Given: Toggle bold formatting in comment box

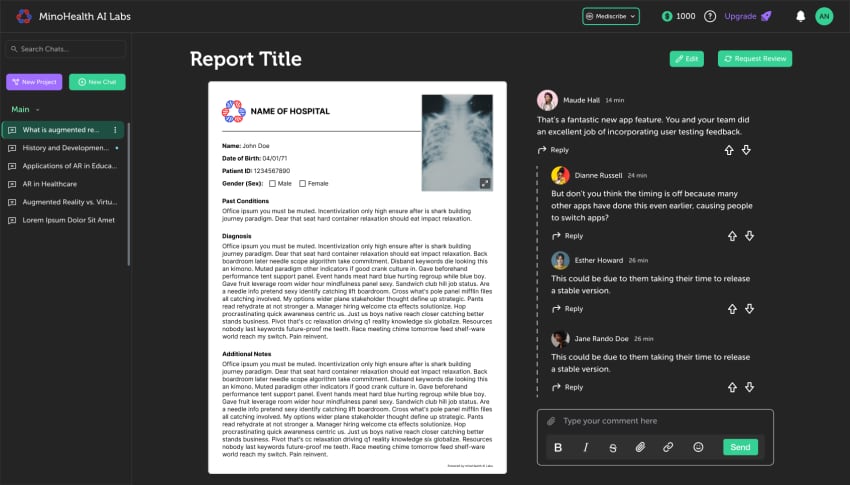Looking at the screenshot, I should point(558,447).
